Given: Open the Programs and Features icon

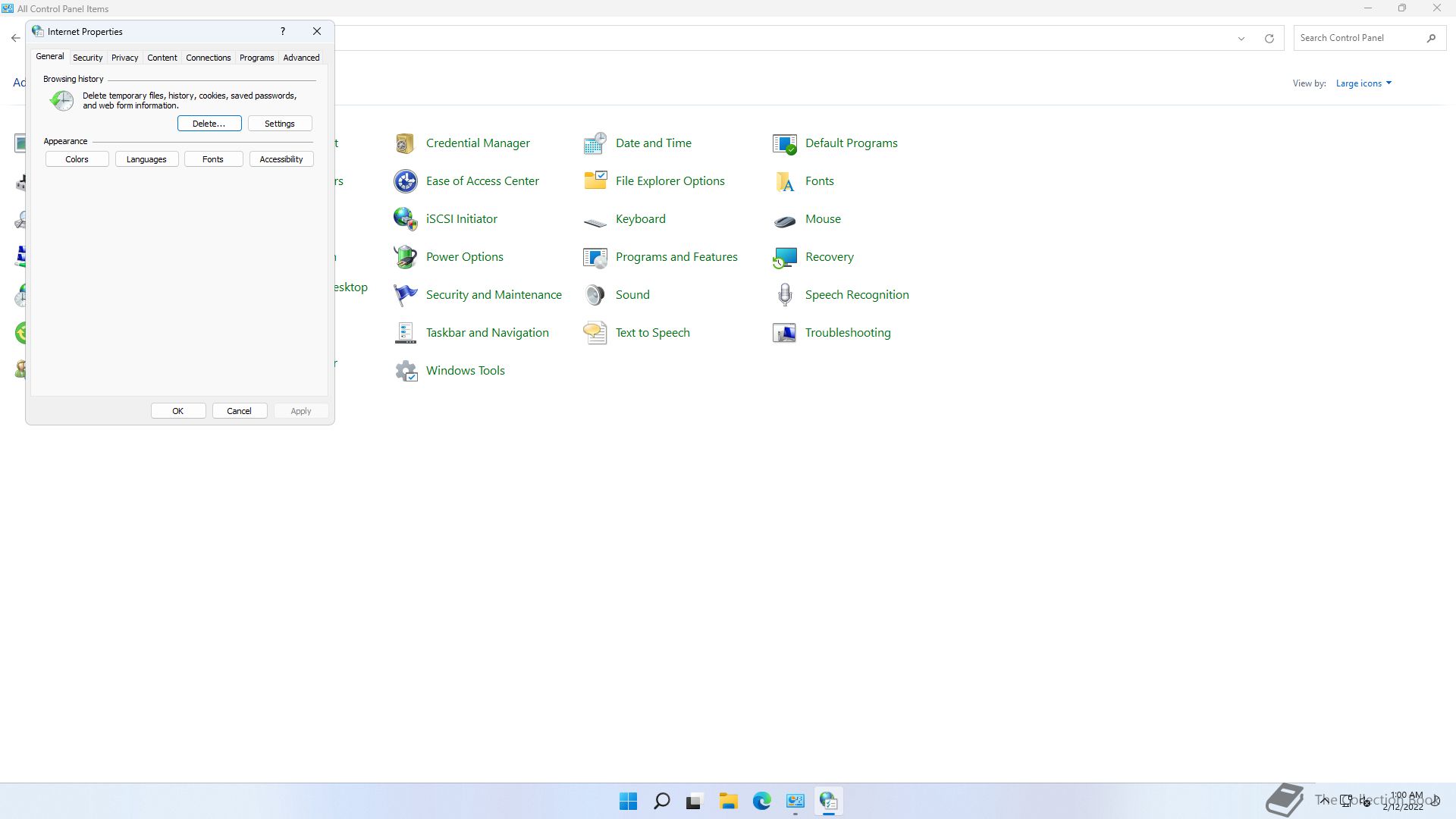Looking at the screenshot, I should coord(595,257).
